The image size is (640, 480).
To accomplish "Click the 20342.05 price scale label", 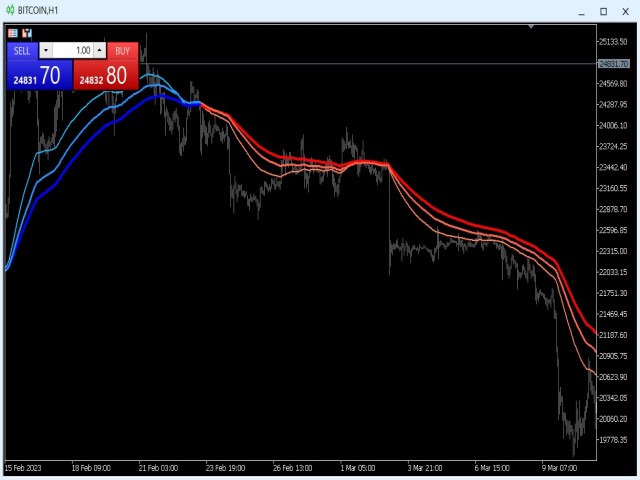I will 613,398.
